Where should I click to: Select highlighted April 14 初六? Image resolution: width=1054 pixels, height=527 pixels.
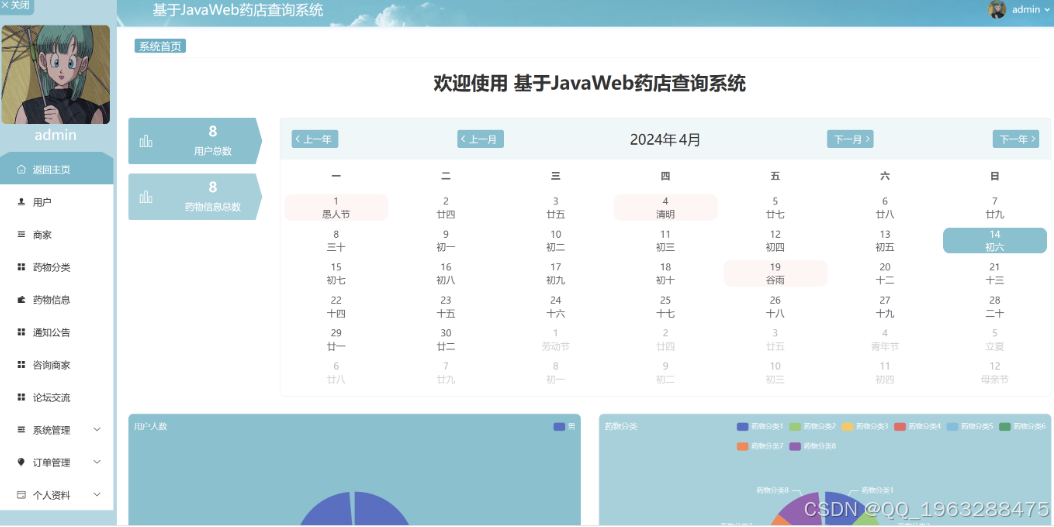click(x=995, y=241)
